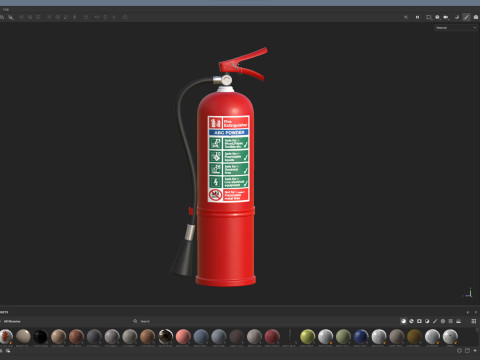Select the crimson red material sphere

pos(272,337)
